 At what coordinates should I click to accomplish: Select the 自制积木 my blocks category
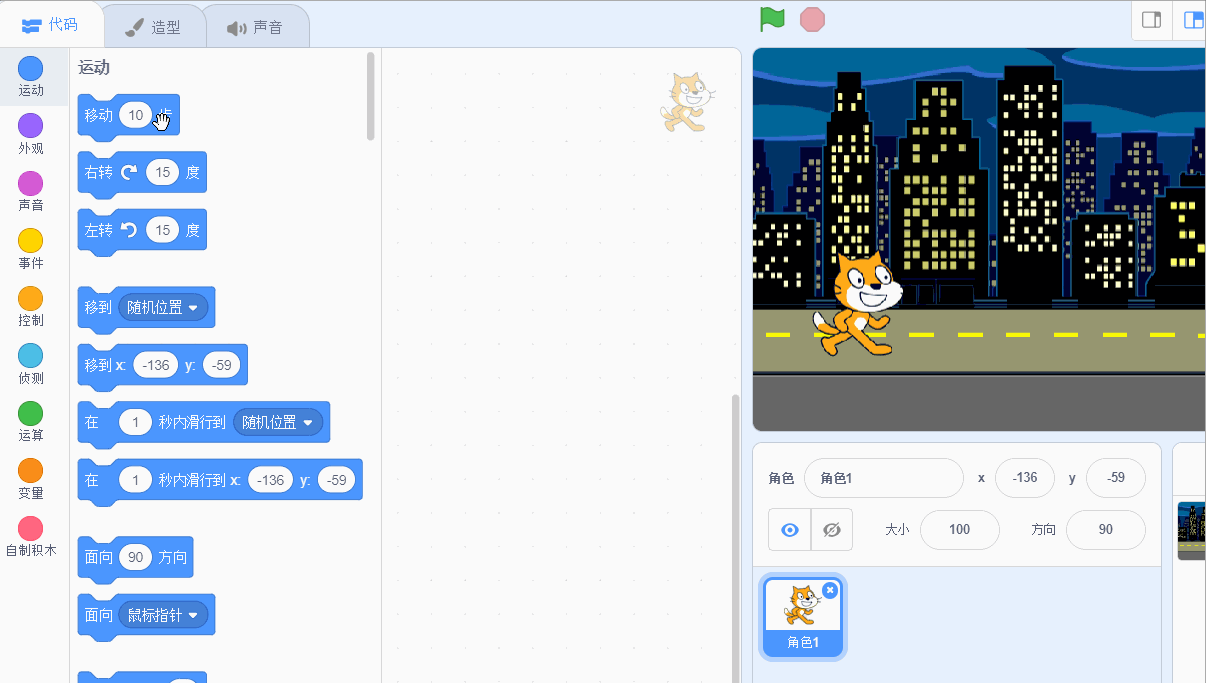coord(31,537)
